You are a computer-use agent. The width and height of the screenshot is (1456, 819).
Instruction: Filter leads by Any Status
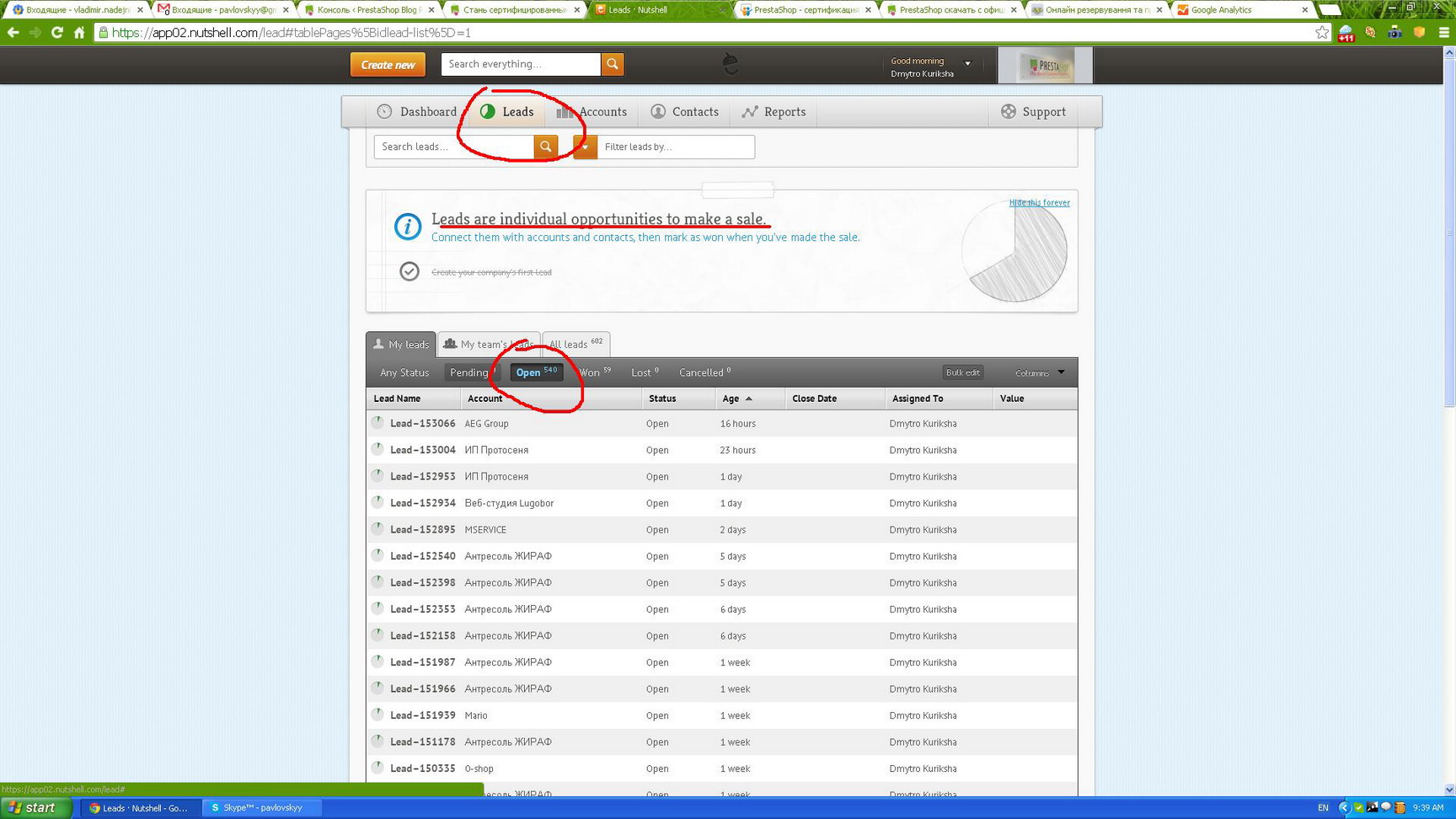click(404, 372)
